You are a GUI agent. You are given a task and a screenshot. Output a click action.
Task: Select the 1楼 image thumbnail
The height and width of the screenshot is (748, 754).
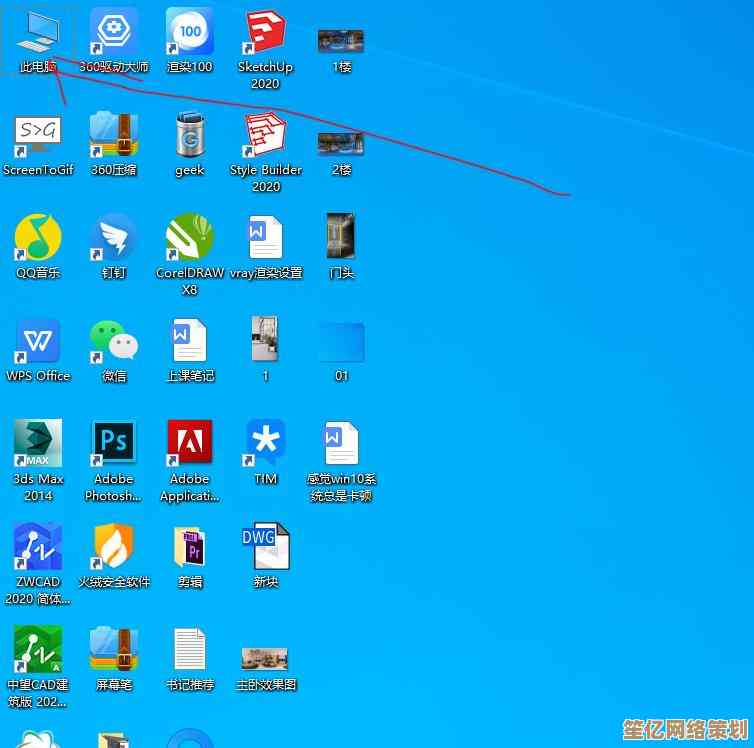click(341, 41)
